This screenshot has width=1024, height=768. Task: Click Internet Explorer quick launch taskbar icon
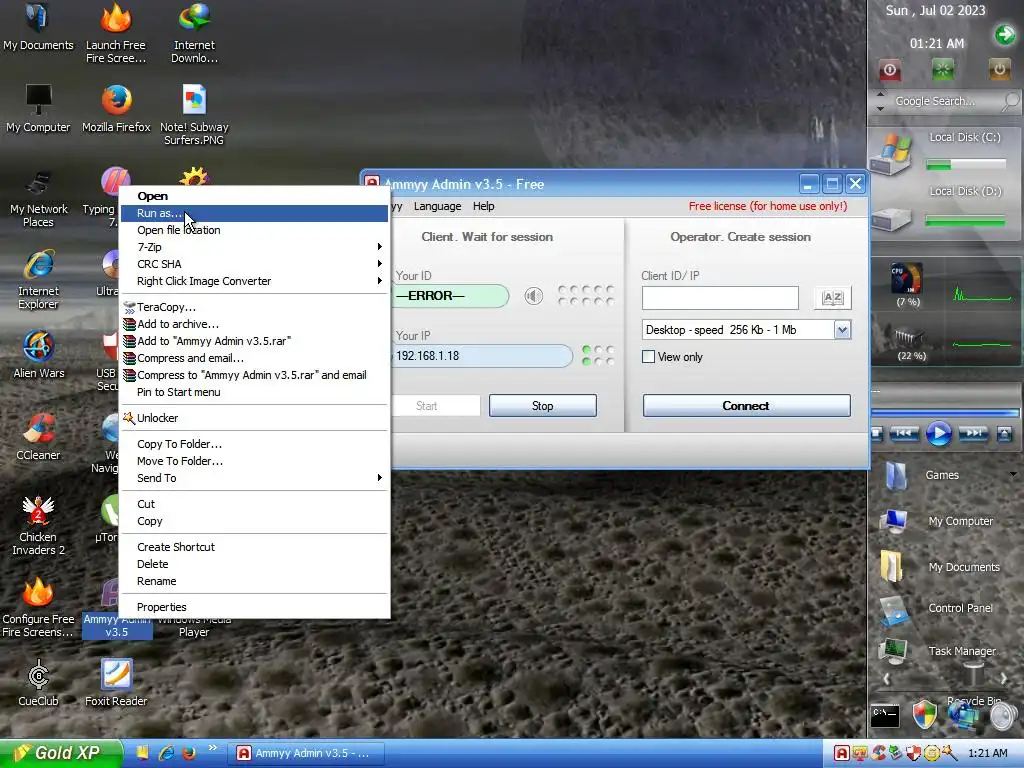click(167, 753)
